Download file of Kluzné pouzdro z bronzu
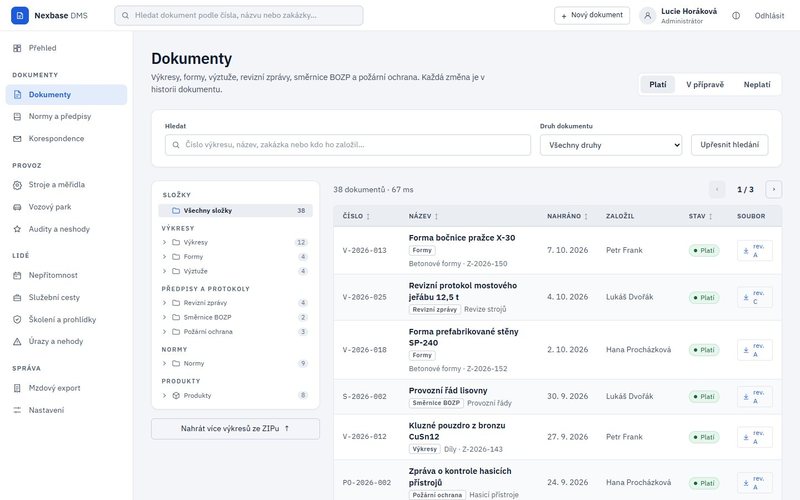Screen dimensions: 800x500 755,437
